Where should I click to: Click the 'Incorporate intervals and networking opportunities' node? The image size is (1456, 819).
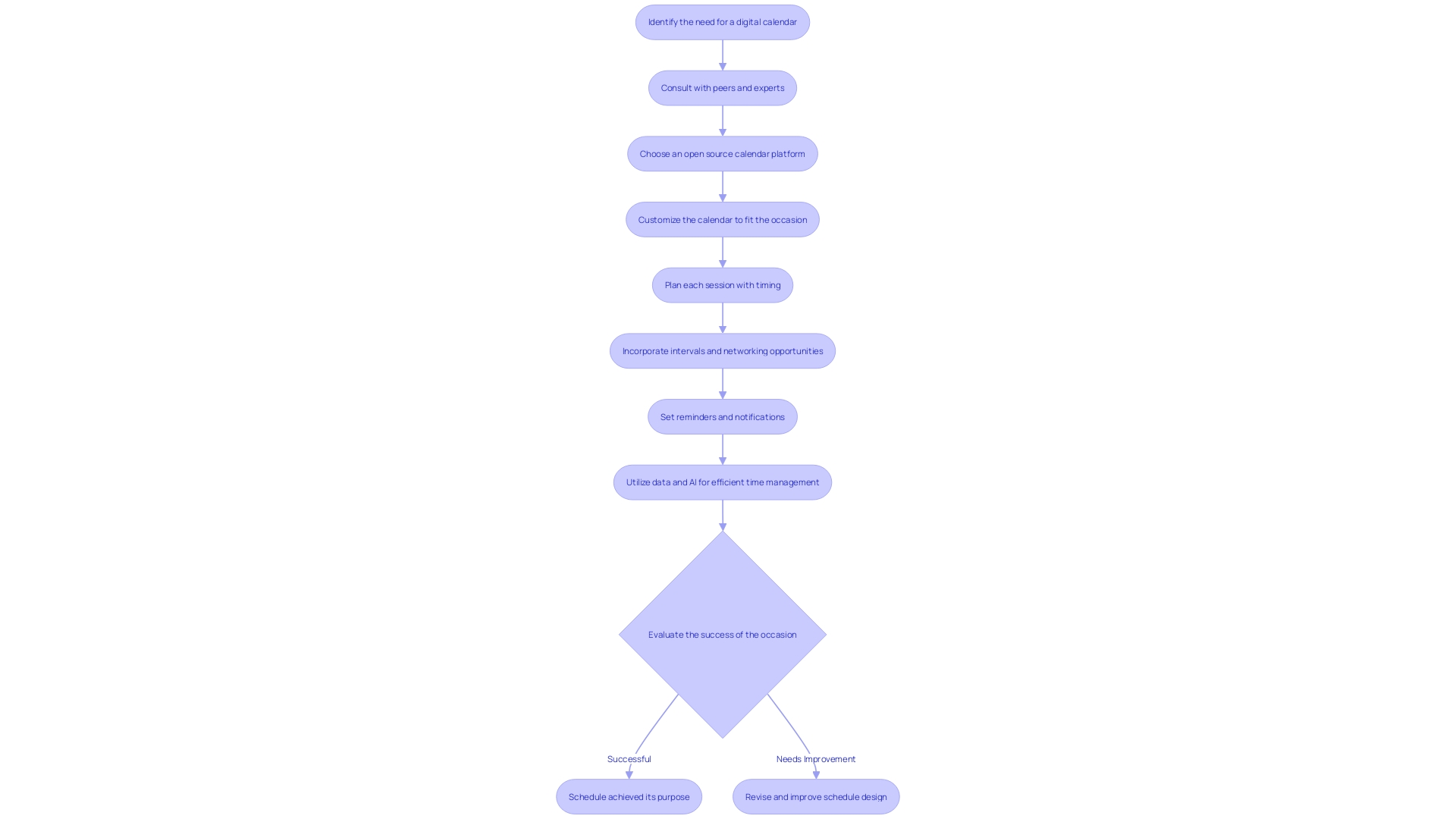[722, 350]
